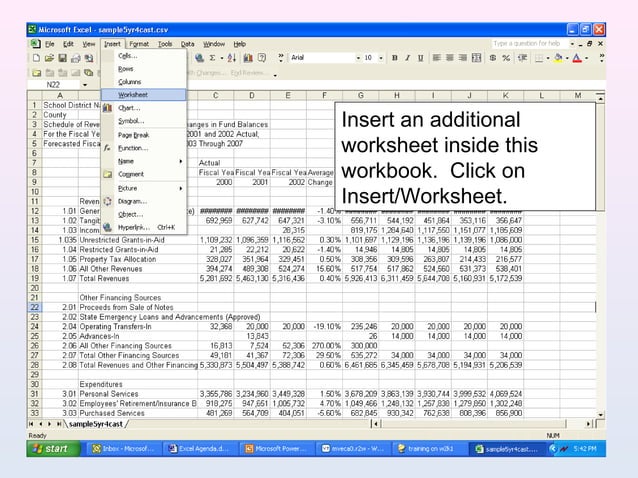The width and height of the screenshot is (638, 478).
Task: Open the Data menu
Action: [187, 44]
